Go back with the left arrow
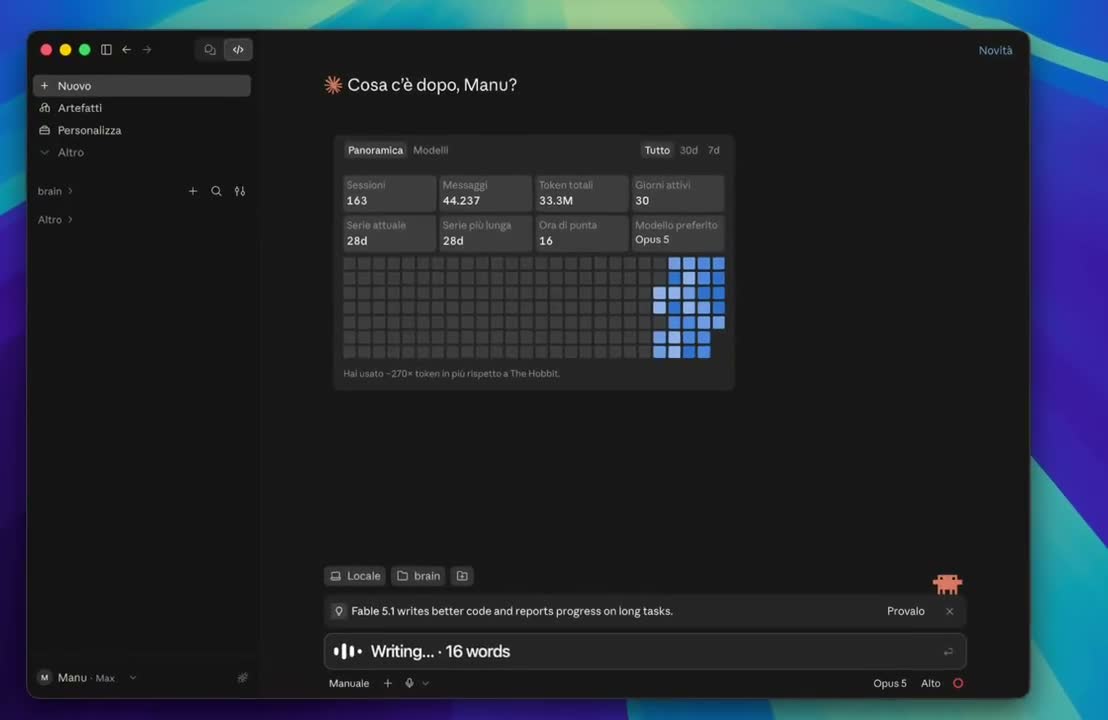 point(126,49)
